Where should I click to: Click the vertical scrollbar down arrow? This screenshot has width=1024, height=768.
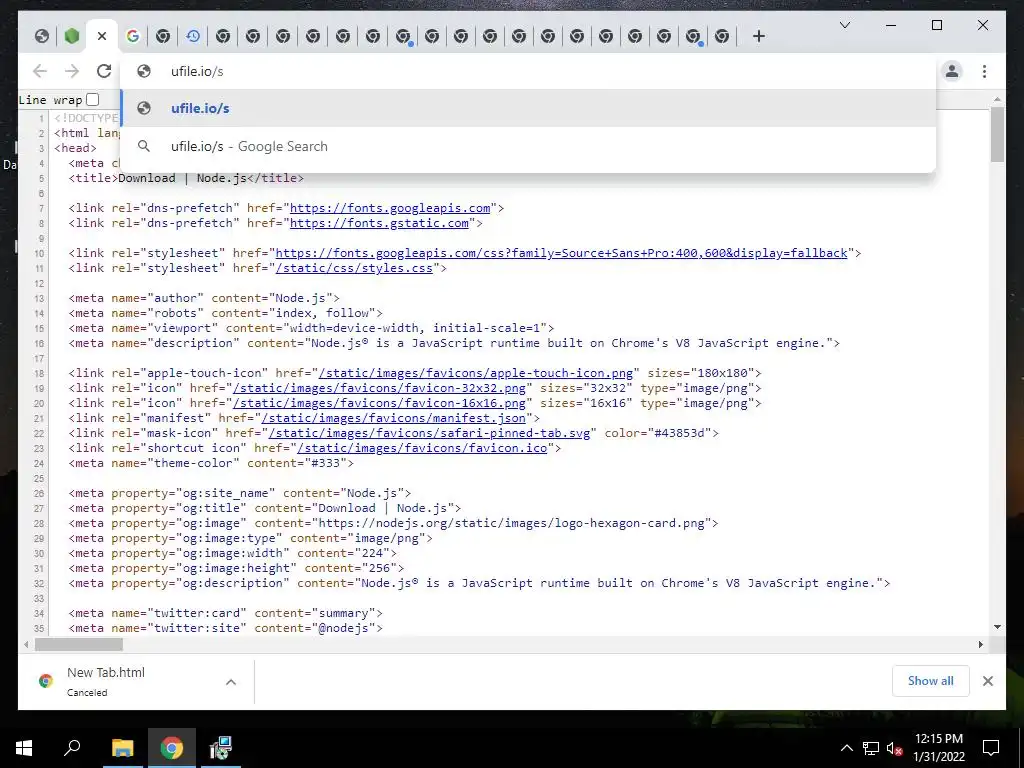coord(997,627)
